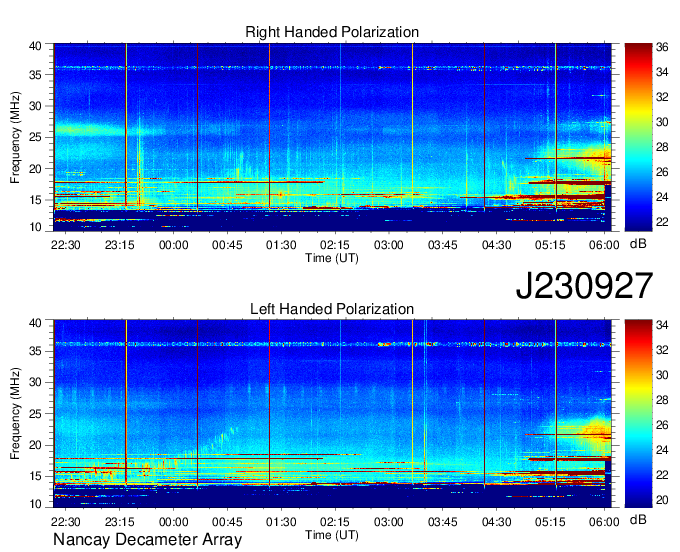Click the 22 value on Right Handed colorbar
The image size is (680, 552).
pos(662,222)
